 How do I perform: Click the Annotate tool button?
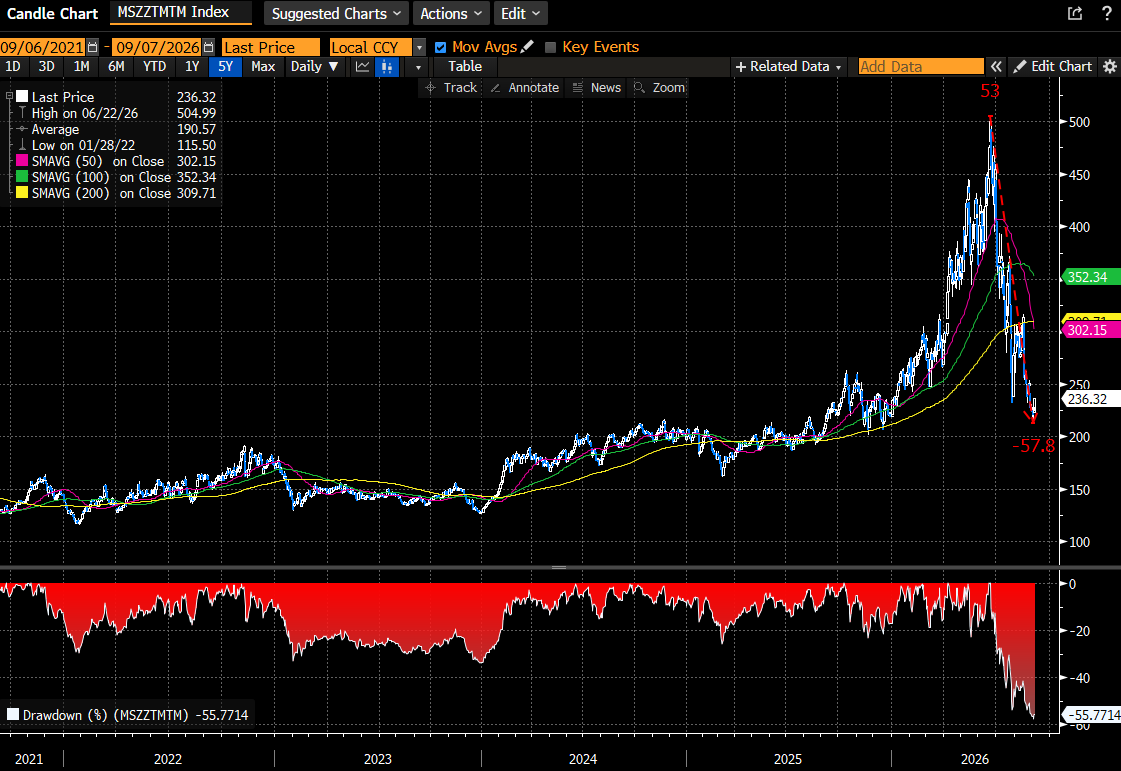[525, 87]
